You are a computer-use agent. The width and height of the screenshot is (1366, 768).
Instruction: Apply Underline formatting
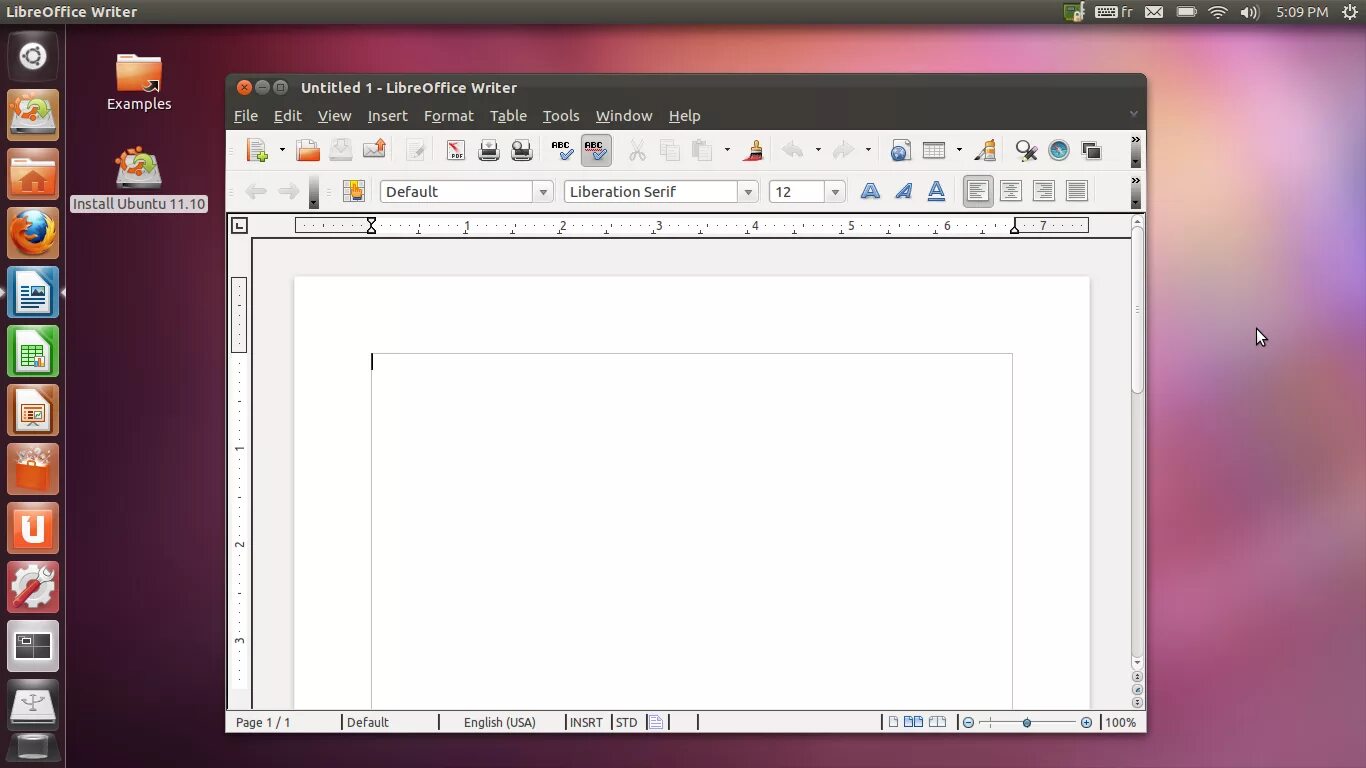937,191
